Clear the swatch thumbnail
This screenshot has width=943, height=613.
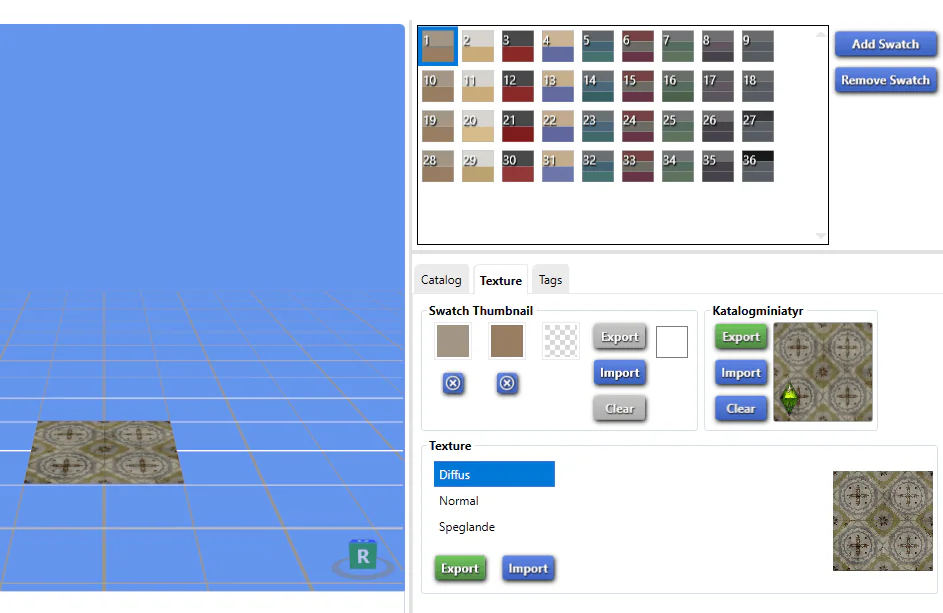click(619, 408)
